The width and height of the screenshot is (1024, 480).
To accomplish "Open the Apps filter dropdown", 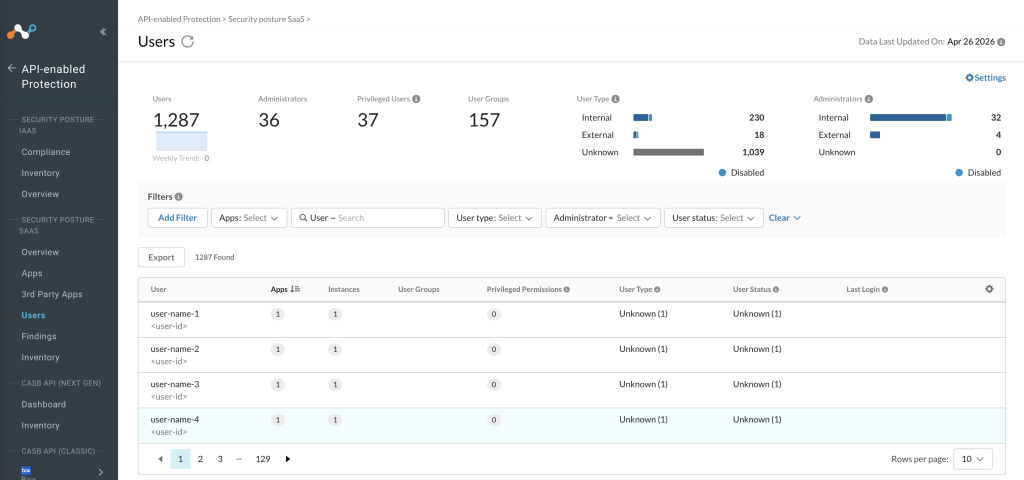I will (x=249, y=218).
